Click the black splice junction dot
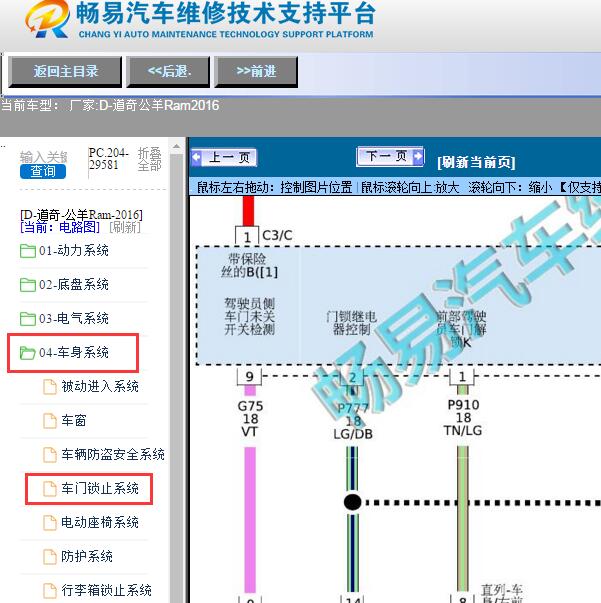Viewport: 601px width, 603px height. [352, 502]
